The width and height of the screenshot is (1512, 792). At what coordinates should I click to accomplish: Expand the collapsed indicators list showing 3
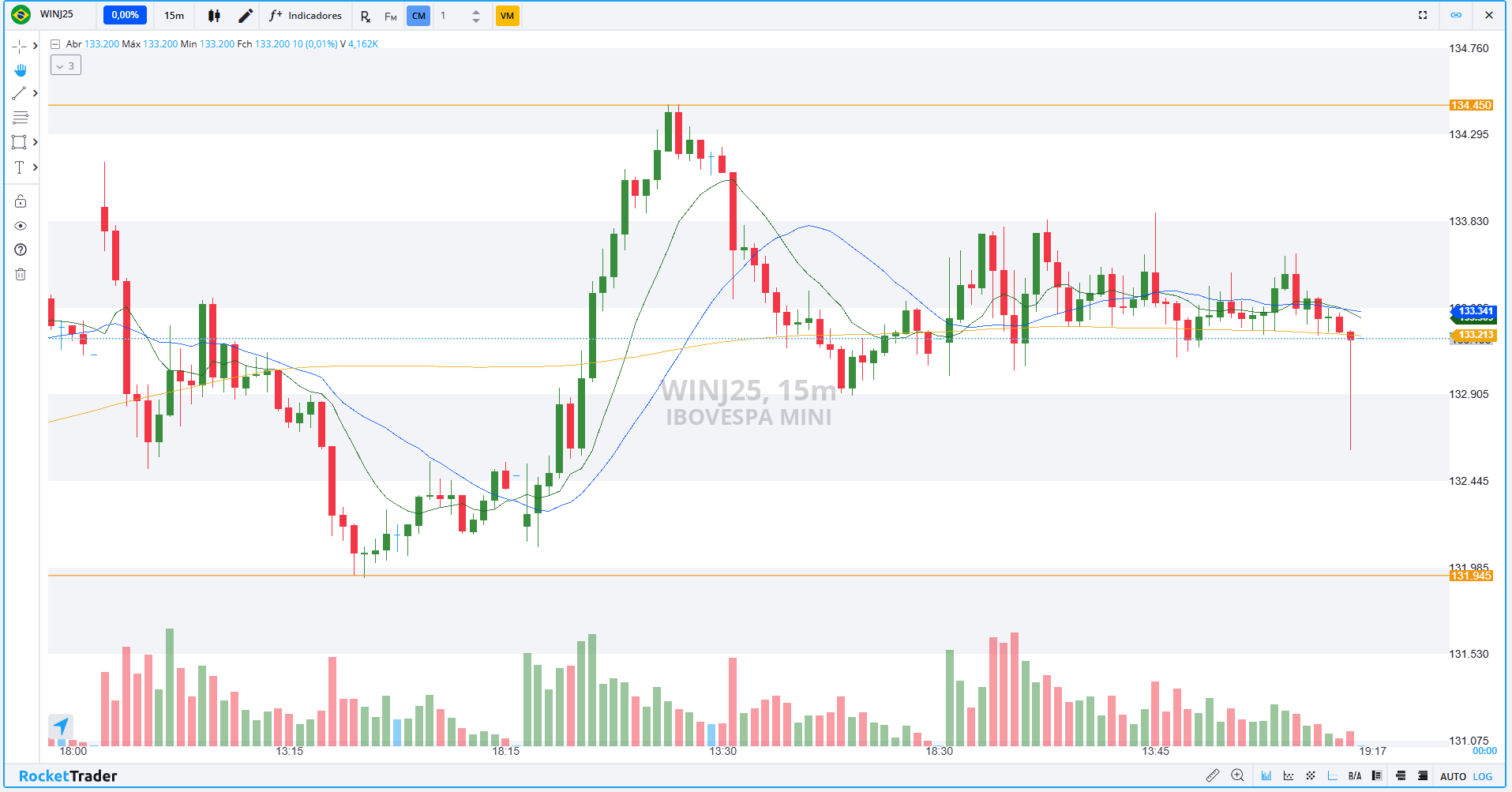pyautogui.click(x=66, y=66)
